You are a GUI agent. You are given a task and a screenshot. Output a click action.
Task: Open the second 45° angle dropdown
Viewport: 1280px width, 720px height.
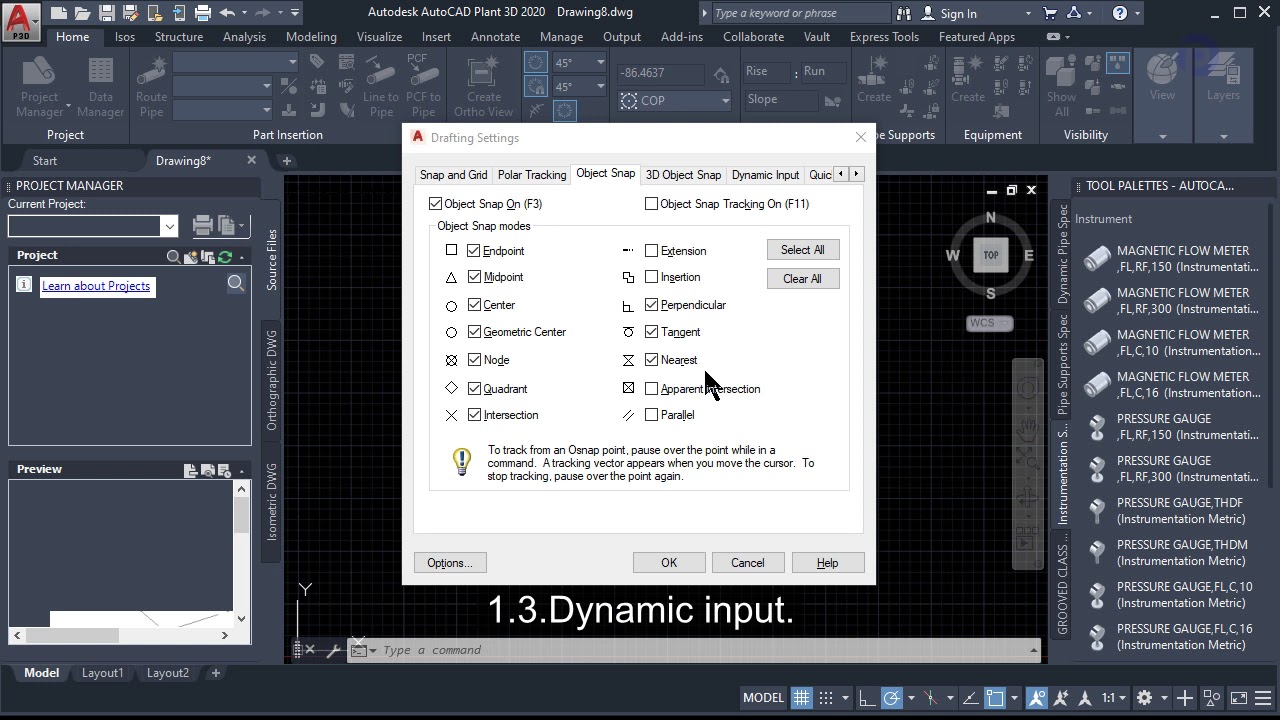[600, 87]
